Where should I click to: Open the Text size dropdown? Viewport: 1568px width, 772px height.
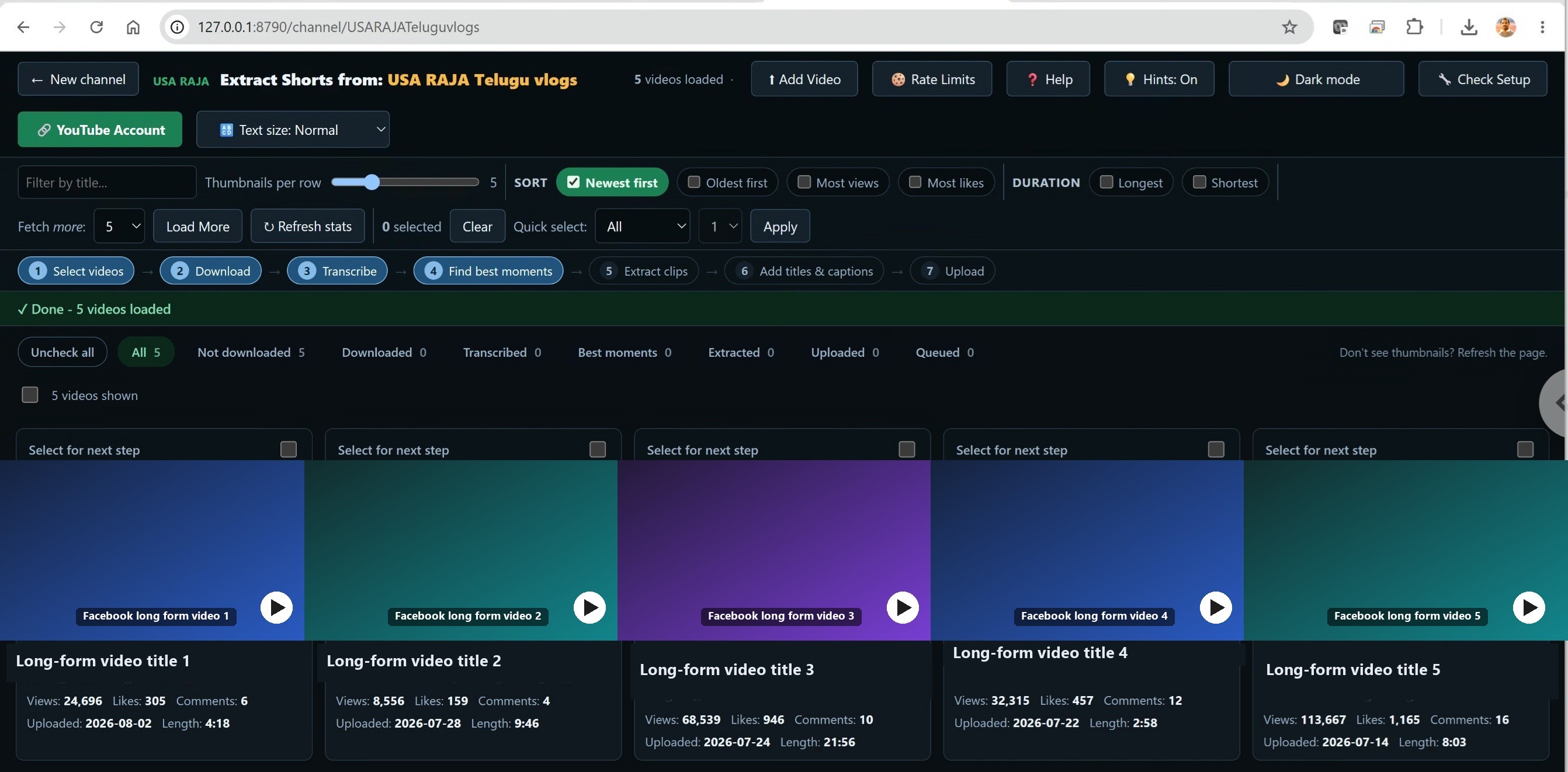coord(293,130)
